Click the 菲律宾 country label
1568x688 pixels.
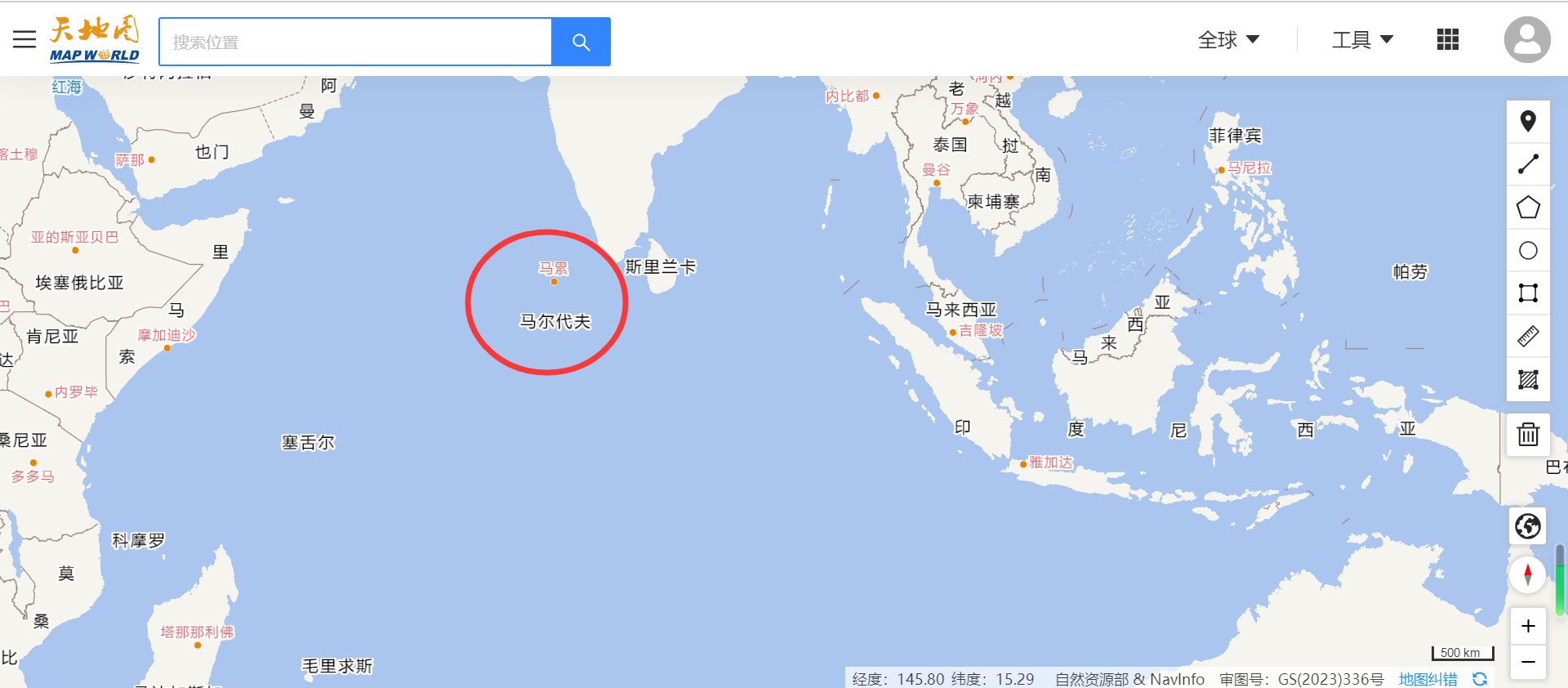pyautogui.click(x=1235, y=136)
